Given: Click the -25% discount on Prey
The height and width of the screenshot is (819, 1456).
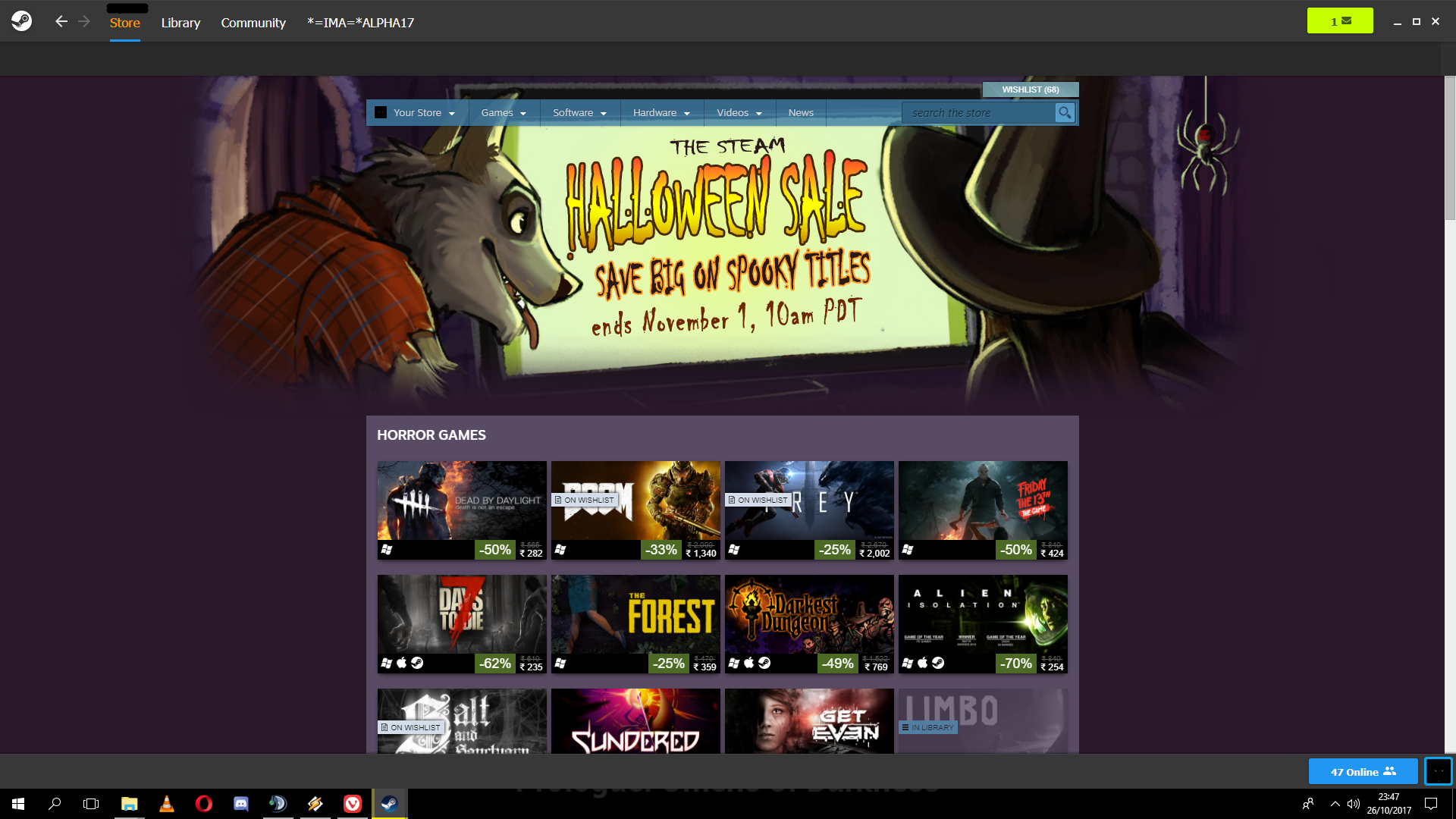Looking at the screenshot, I should coord(835,550).
